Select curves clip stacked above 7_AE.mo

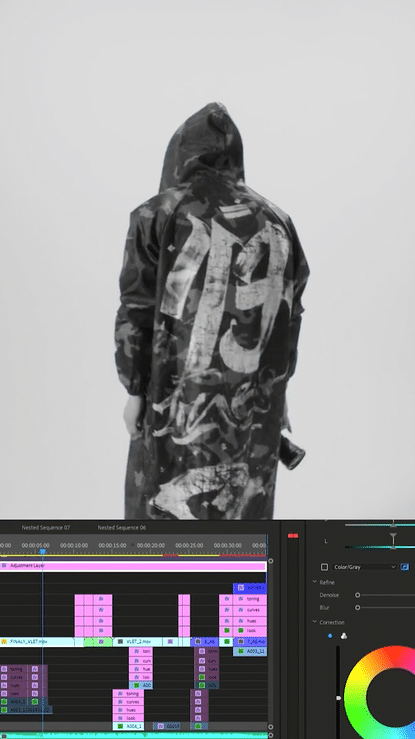pos(250,609)
